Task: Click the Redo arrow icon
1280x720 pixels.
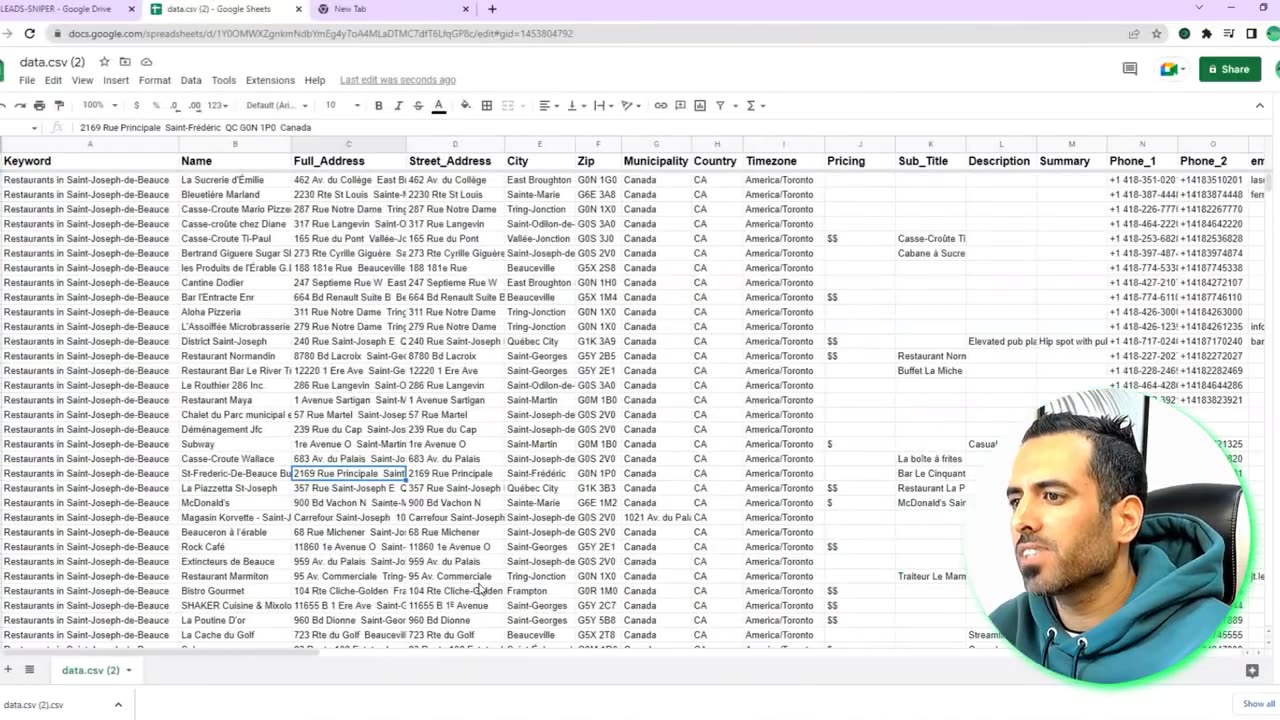Action: pos(19,105)
